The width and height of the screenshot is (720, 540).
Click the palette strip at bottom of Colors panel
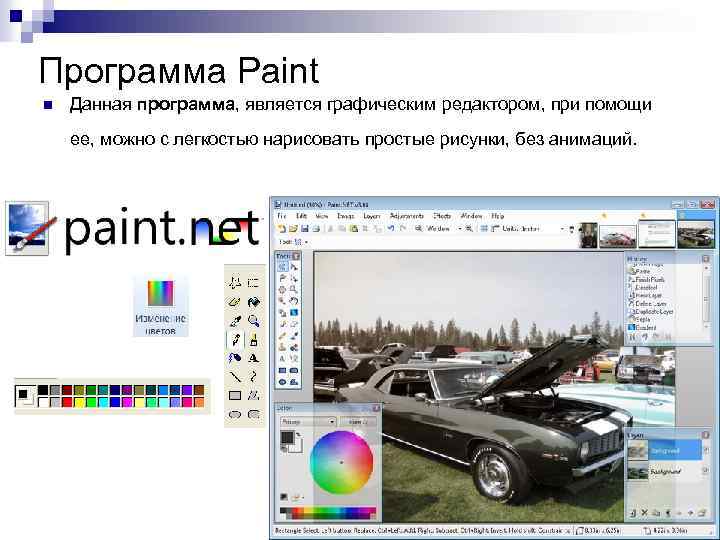click(327, 512)
